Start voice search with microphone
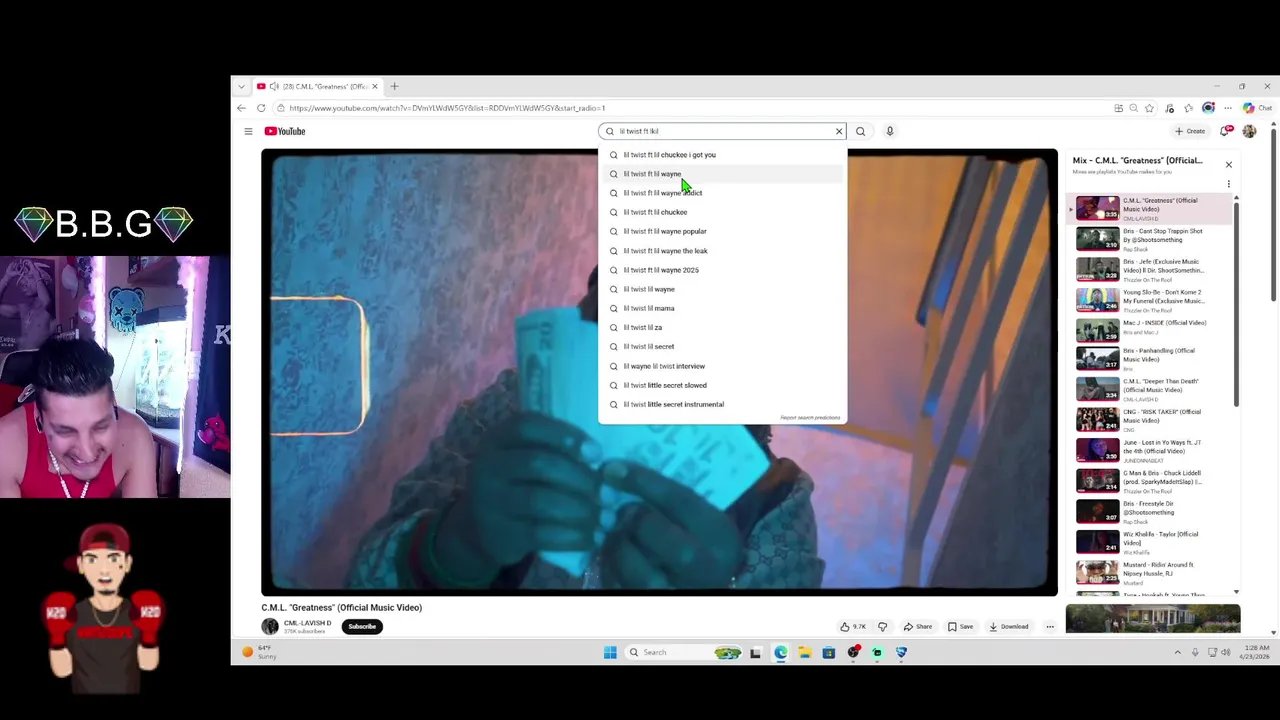This screenshot has width=1280, height=720. coord(889,131)
